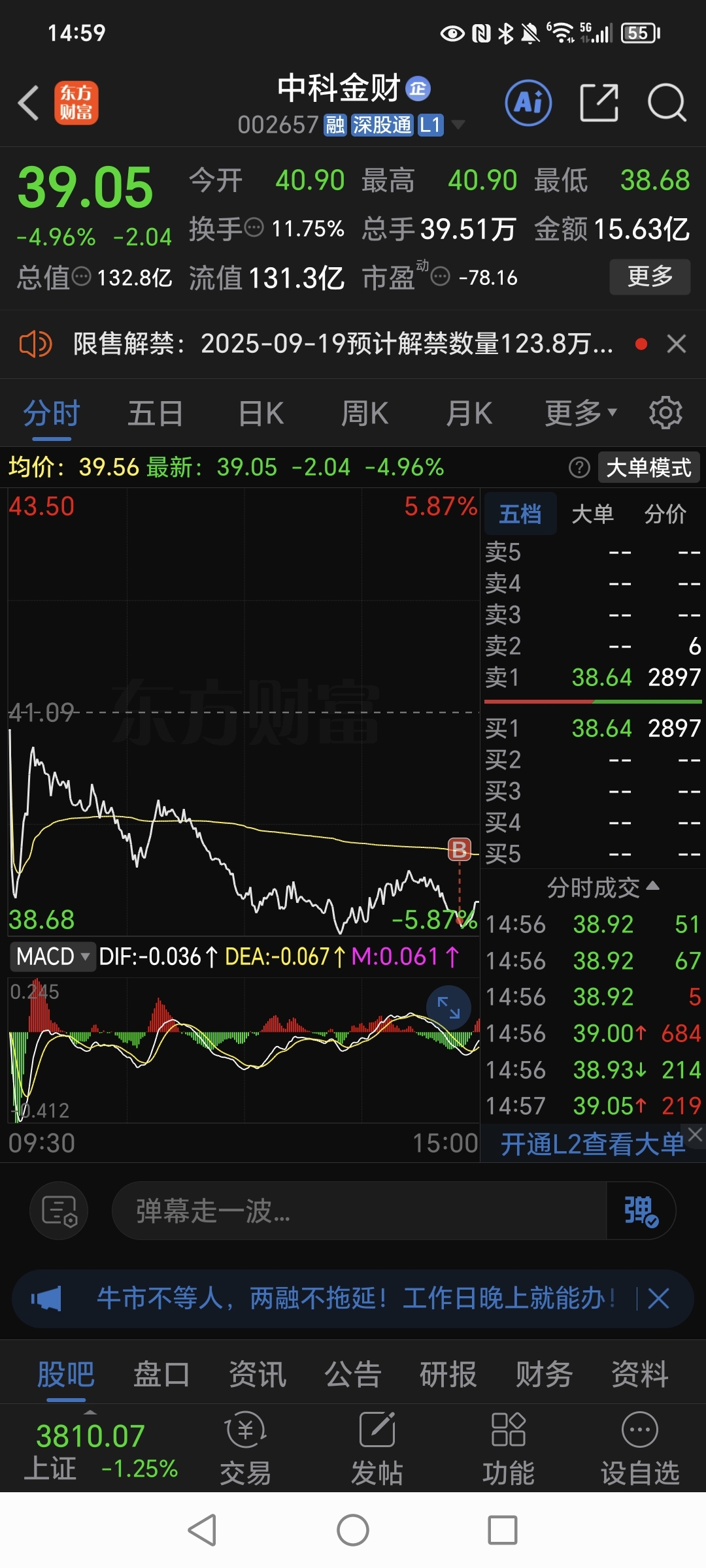Expand the 更多 chart period dropdown
The width and height of the screenshot is (706, 1568).
coord(581,414)
